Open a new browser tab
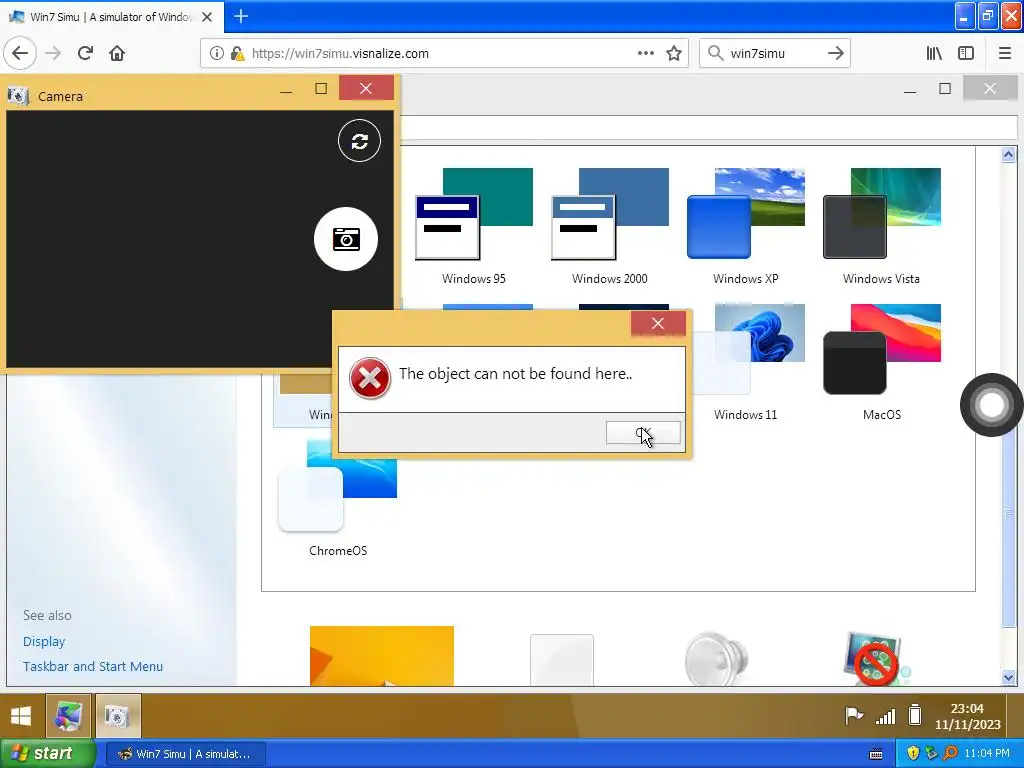This screenshot has height=768, width=1024. click(240, 16)
